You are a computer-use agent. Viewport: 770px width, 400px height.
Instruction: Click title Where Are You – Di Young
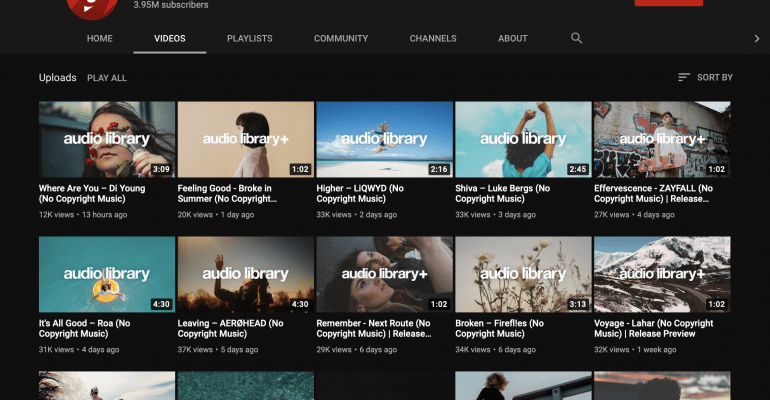click(x=92, y=193)
